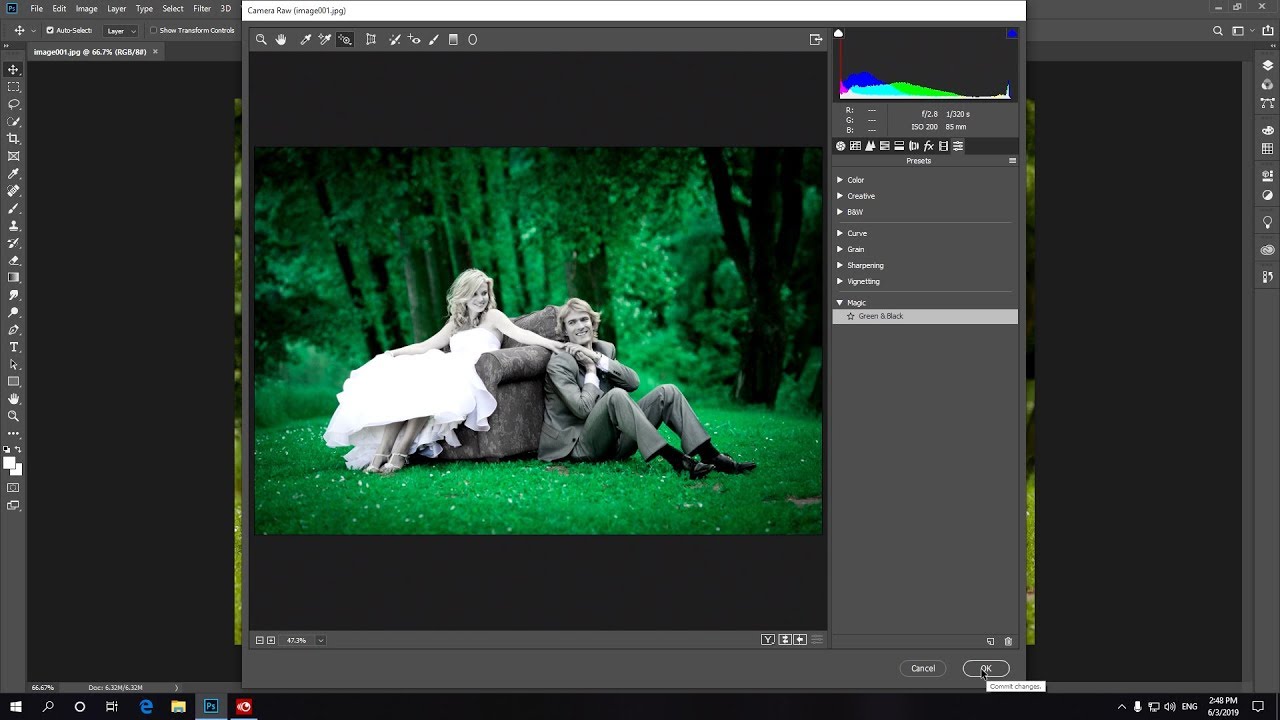Select the Hand tool in Camera Raw toolbar
The height and width of the screenshot is (720, 1280).
[x=281, y=40]
